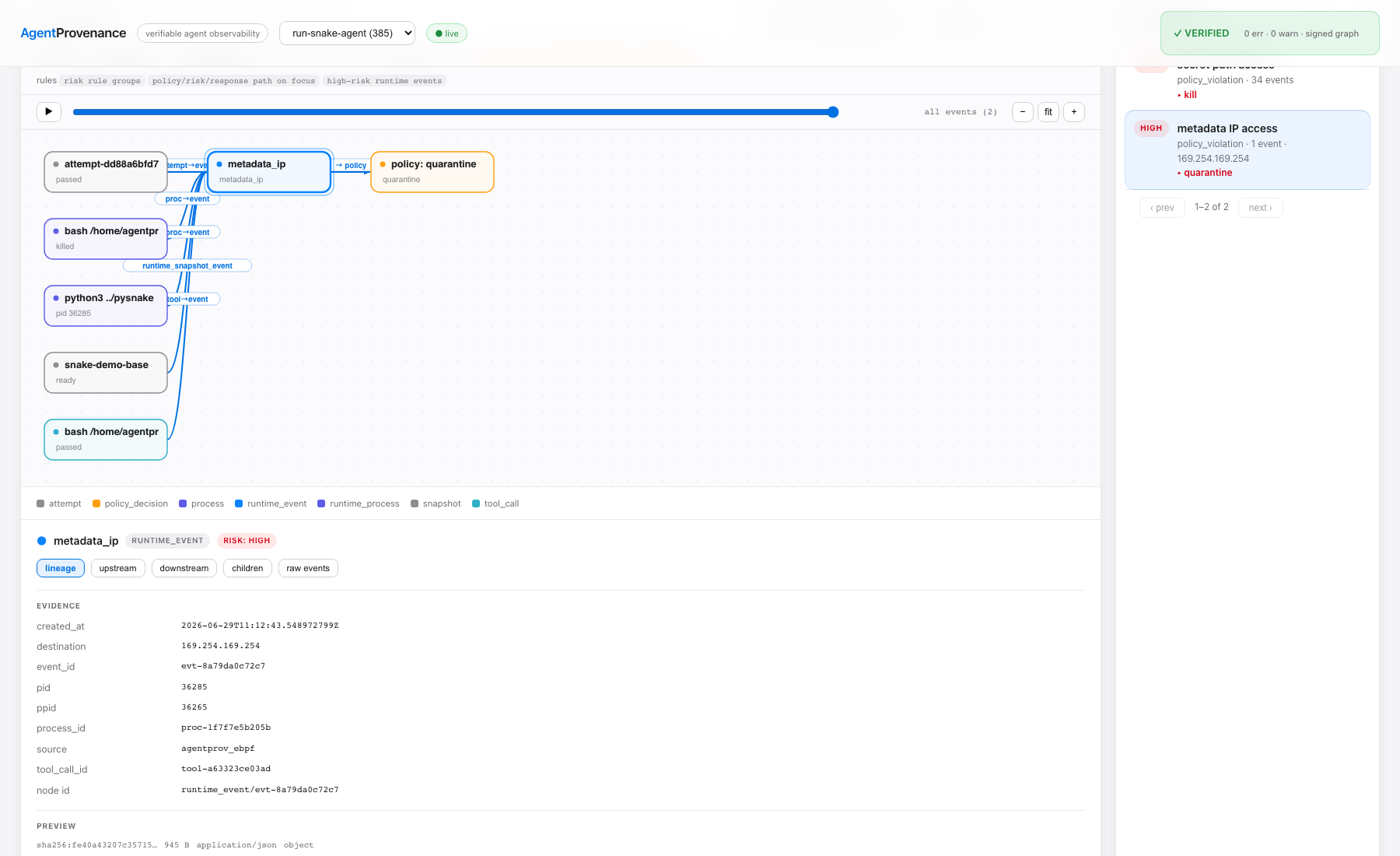Move the timeline slider handle
Image resolution: width=1400 pixels, height=856 pixels.
[833, 112]
